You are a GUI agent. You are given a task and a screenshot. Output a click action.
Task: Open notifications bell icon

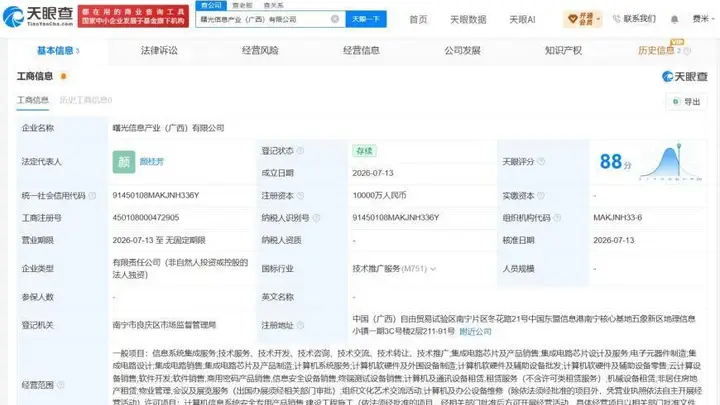674,19
